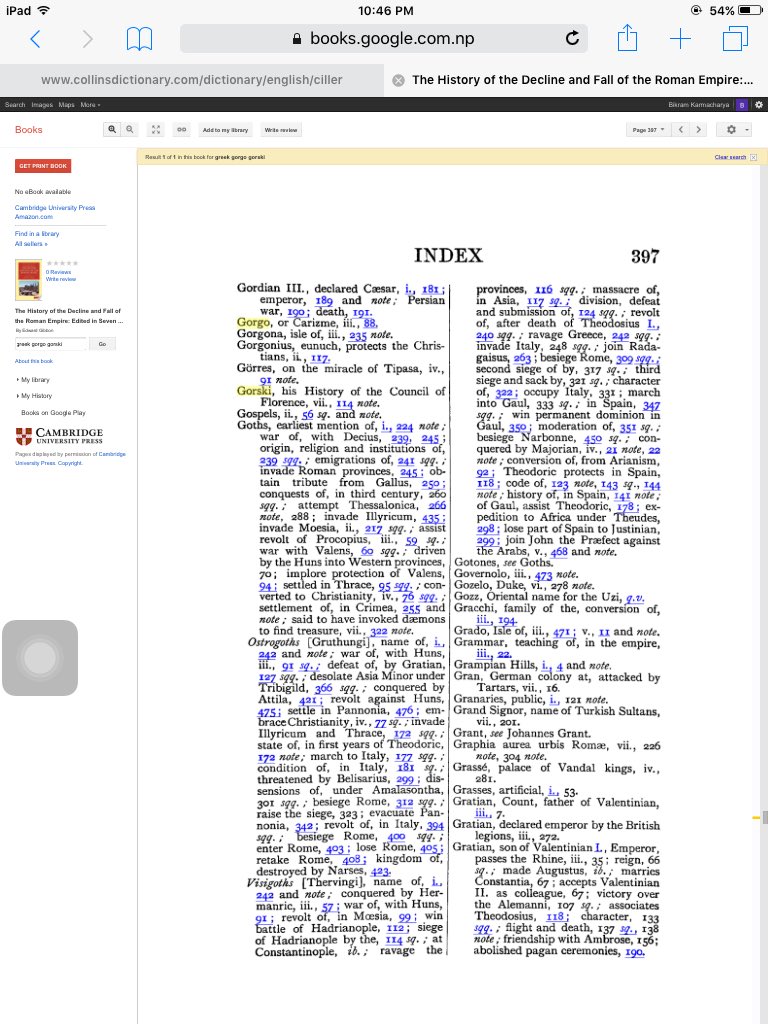Go to Books home logo
Screen dimensions: 768x1024
(29, 129)
